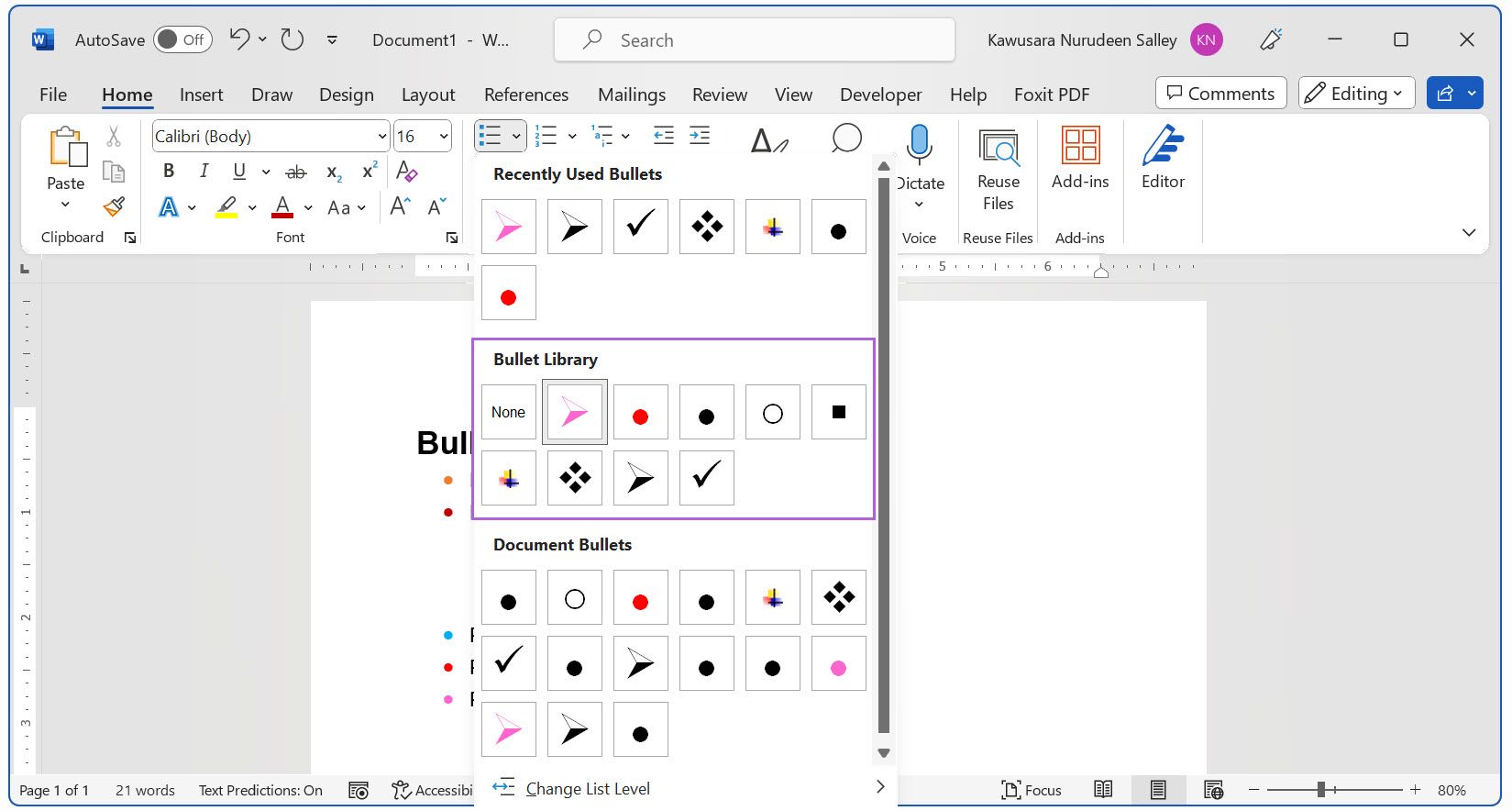Image resolution: width=1512 pixels, height=811 pixels.
Task: Open Add-ins from the ribbon
Action: 1080,157
